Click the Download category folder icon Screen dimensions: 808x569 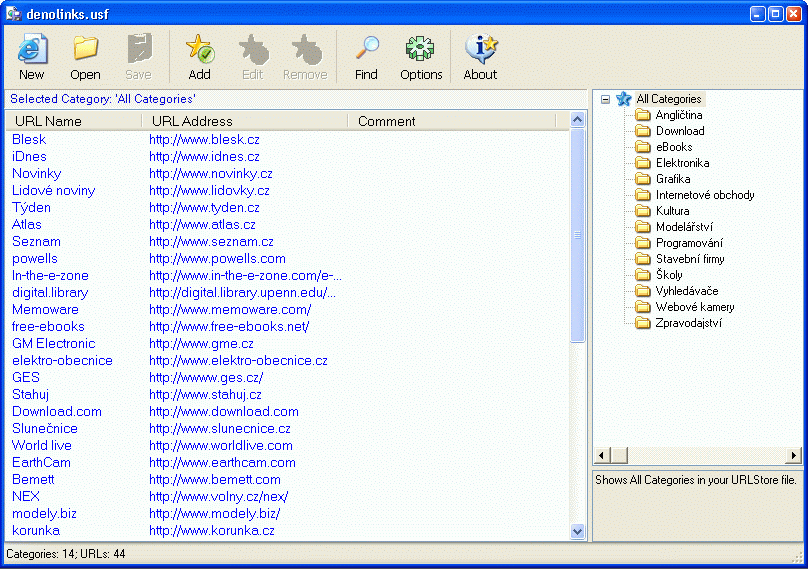(643, 130)
